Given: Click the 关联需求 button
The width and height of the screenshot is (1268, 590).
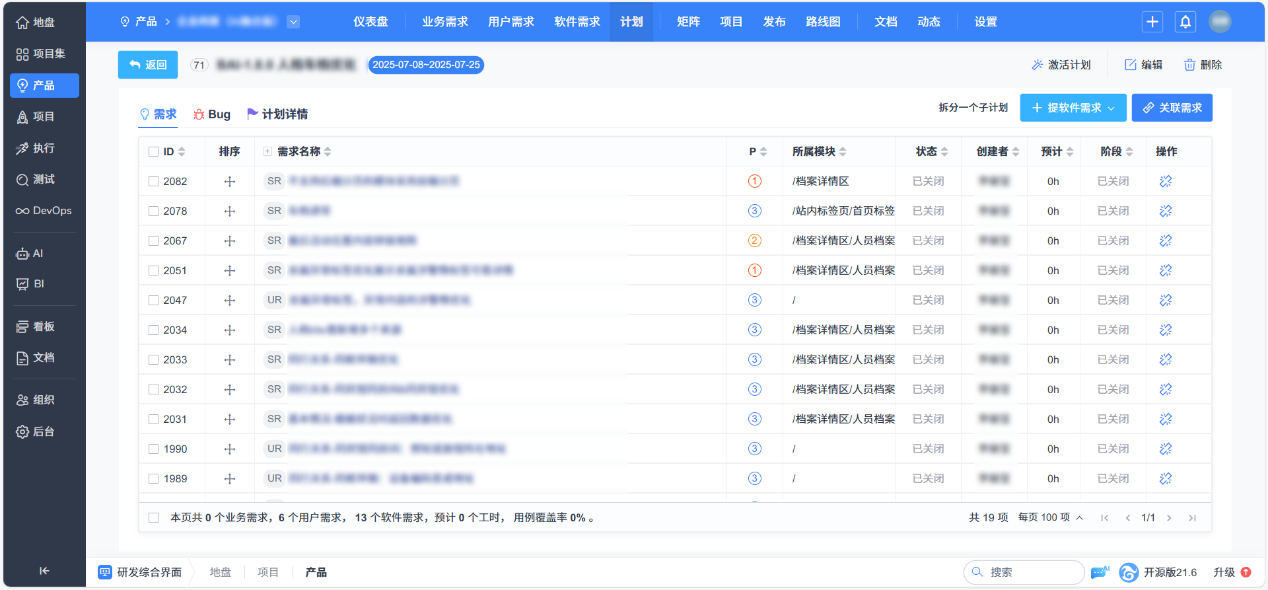Looking at the screenshot, I should pyautogui.click(x=1171, y=107).
